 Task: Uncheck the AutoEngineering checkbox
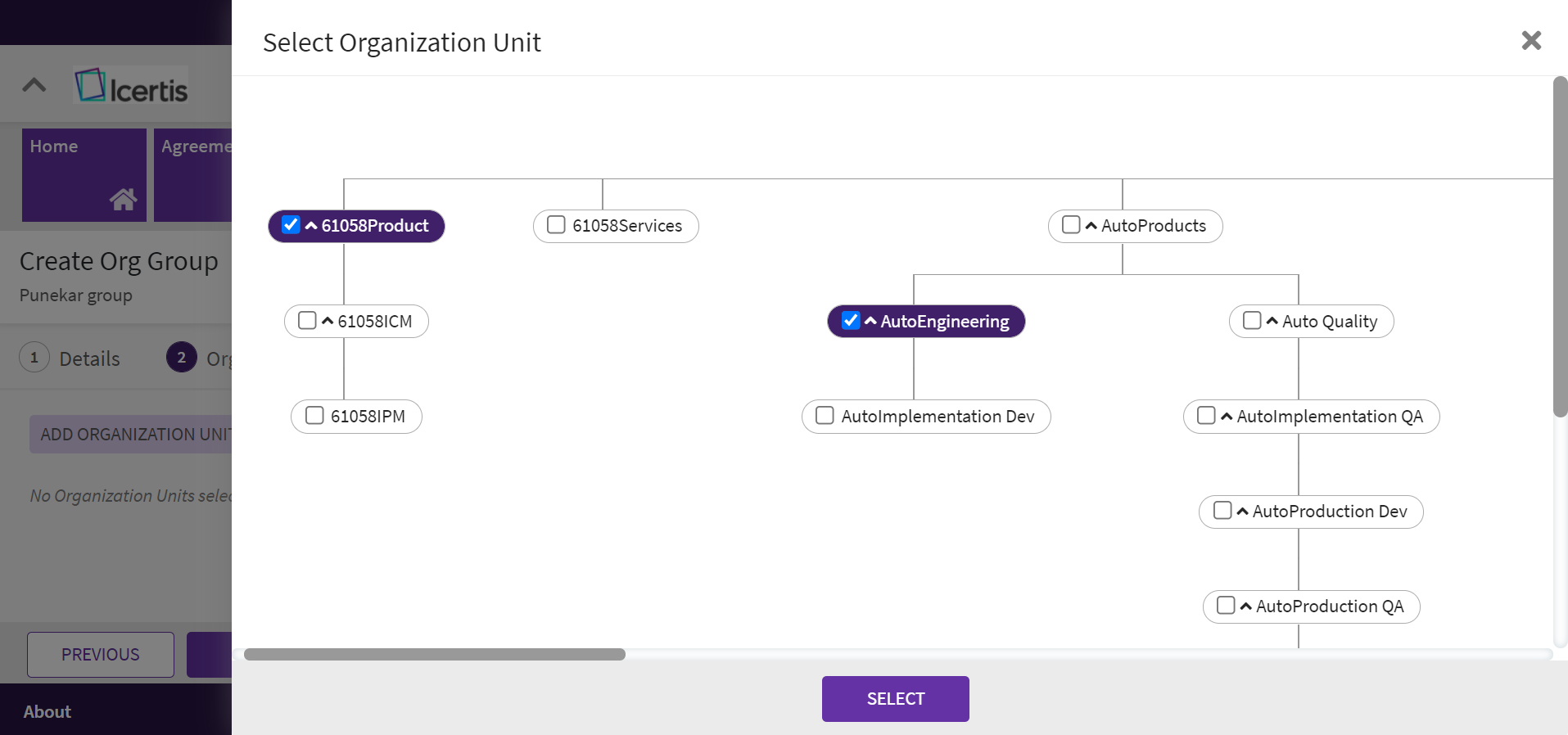click(x=851, y=321)
